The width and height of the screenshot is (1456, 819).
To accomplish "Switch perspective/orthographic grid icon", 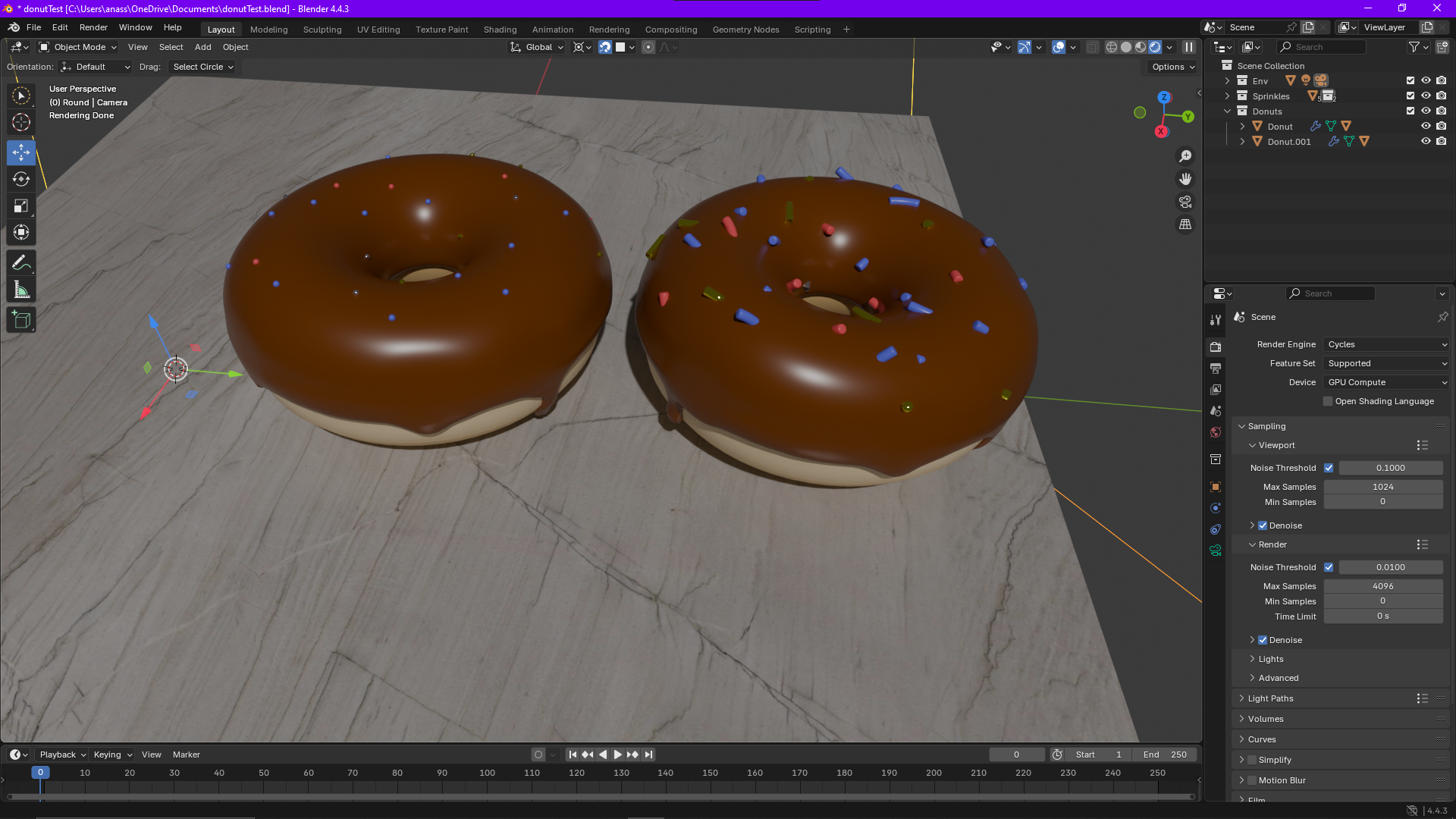I will [1185, 224].
